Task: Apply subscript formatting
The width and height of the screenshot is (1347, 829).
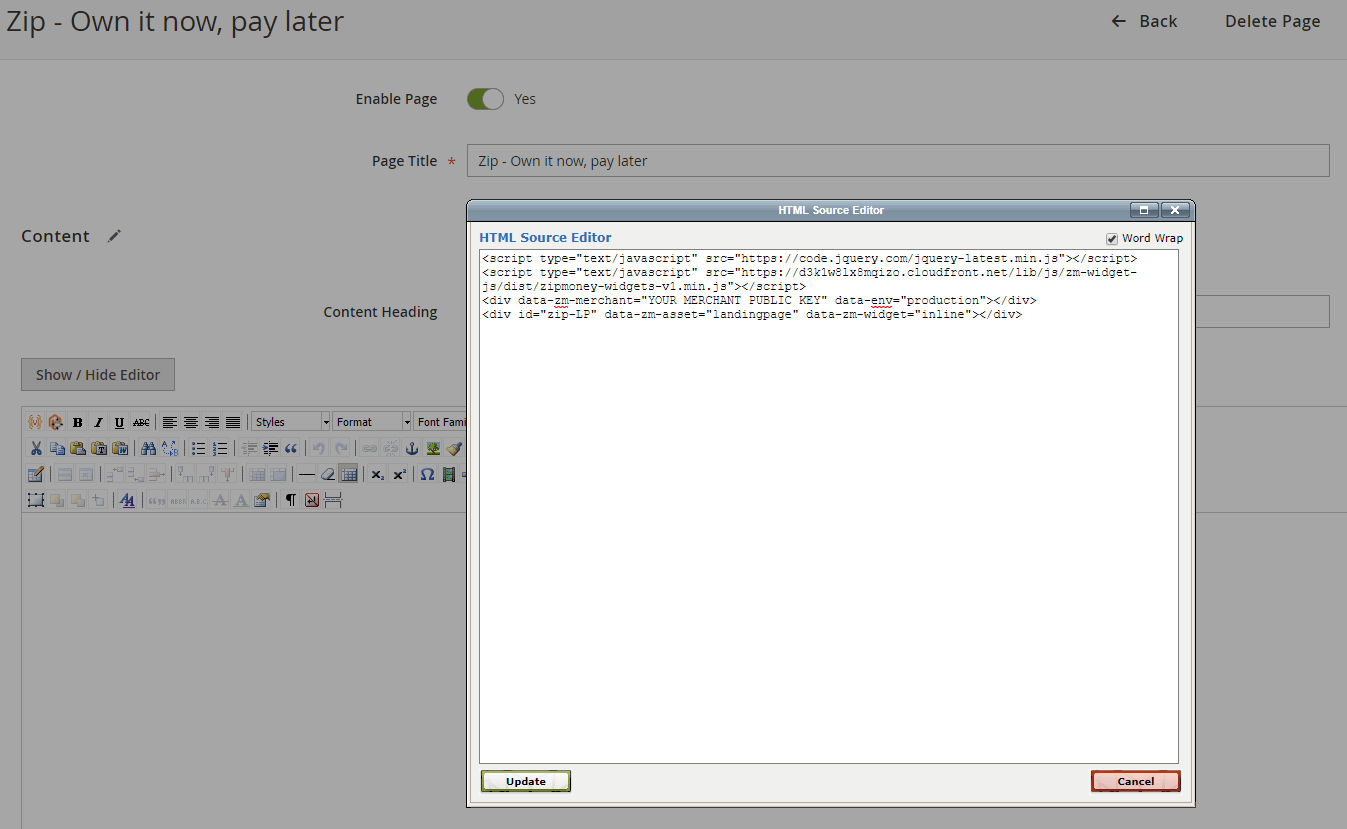Action: click(x=377, y=474)
